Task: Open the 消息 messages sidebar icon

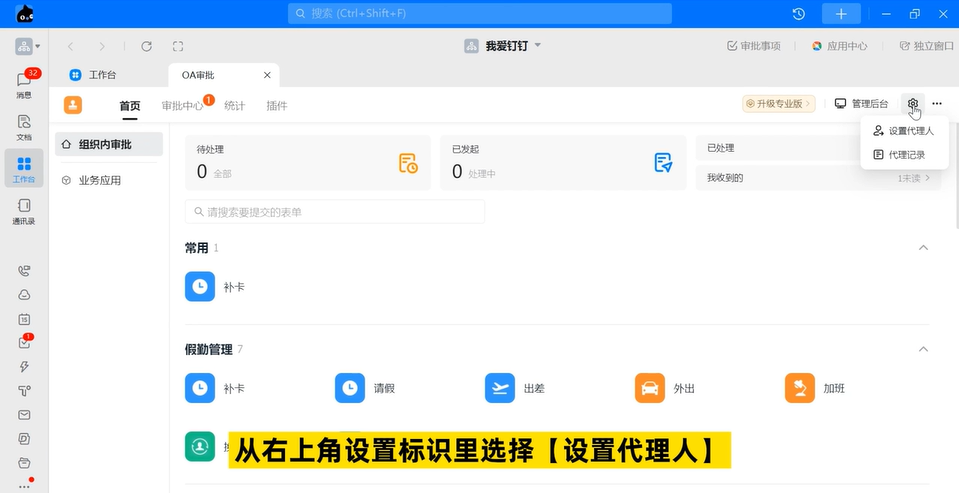Action: click(x=24, y=83)
